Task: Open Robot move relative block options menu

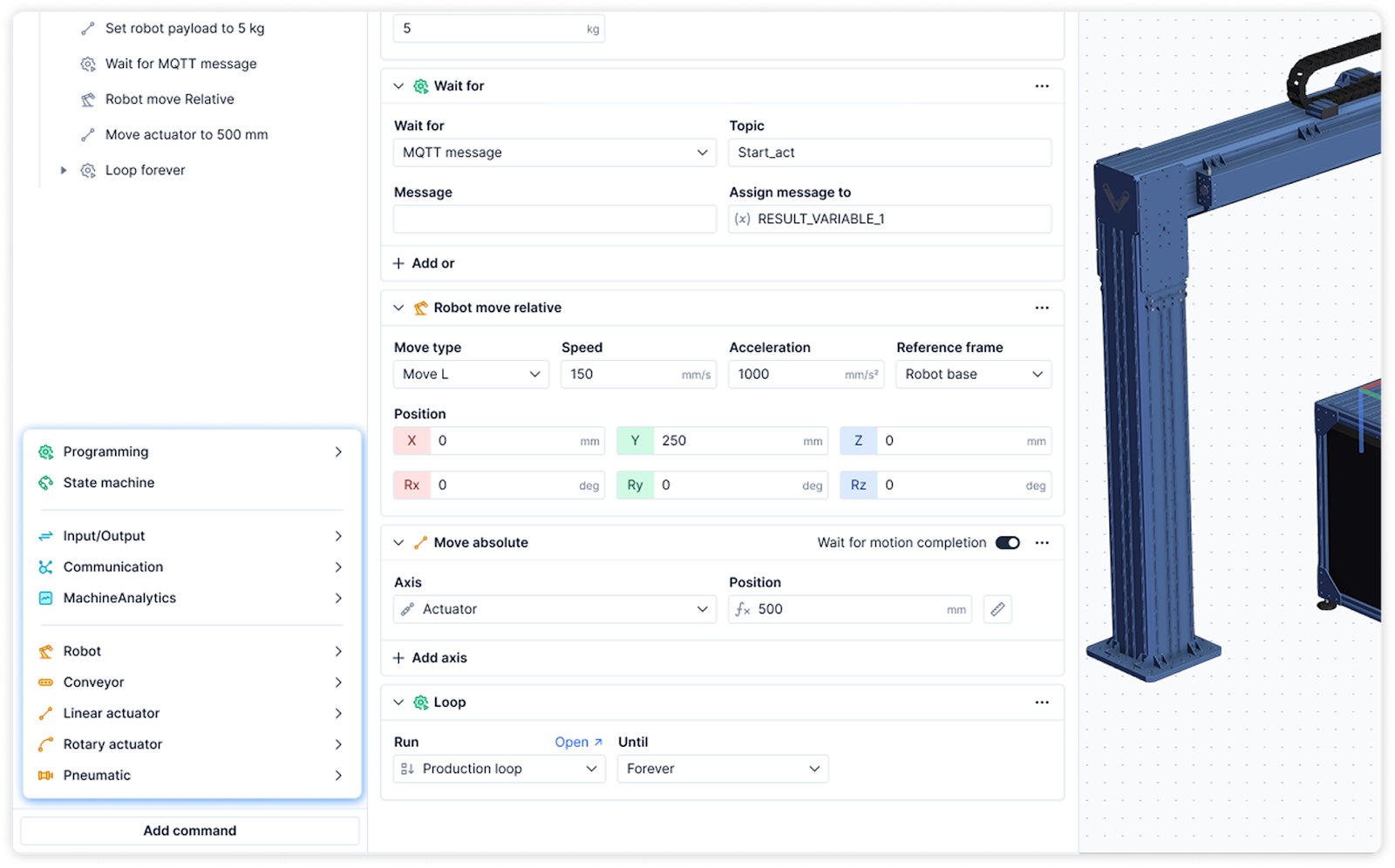Action: click(1042, 308)
